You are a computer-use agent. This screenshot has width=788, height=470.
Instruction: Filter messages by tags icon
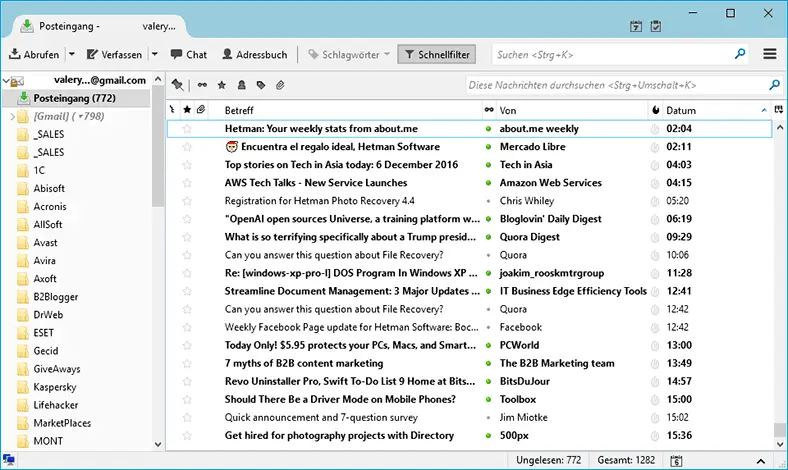261,85
